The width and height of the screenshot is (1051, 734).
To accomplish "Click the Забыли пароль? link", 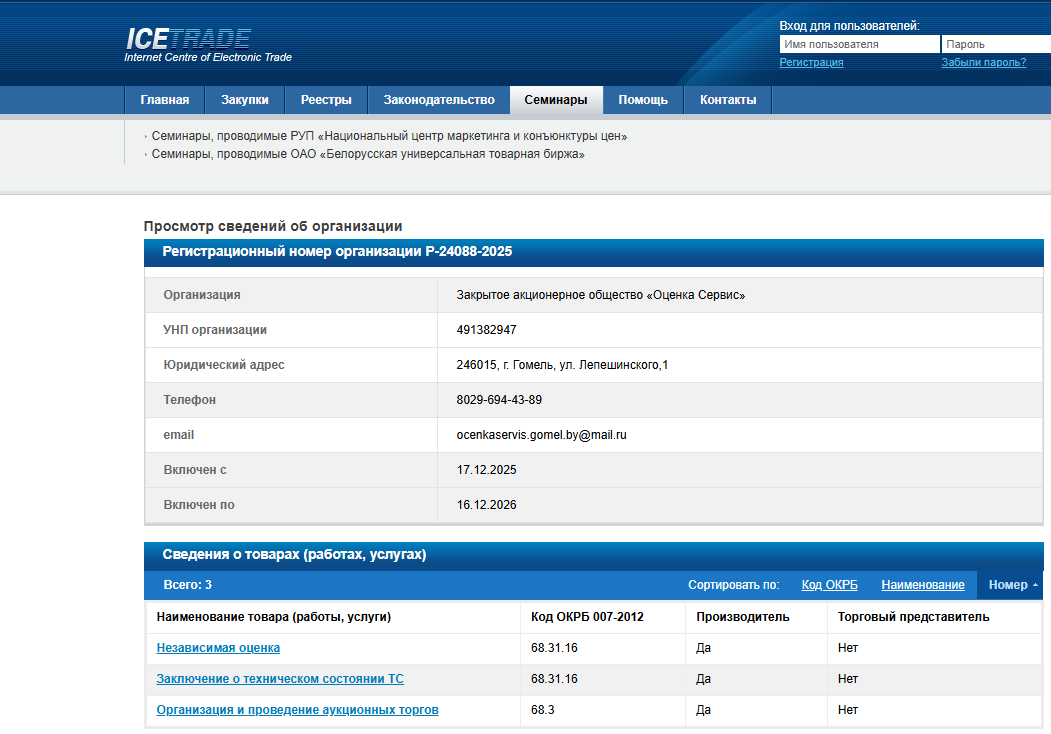I will point(983,62).
